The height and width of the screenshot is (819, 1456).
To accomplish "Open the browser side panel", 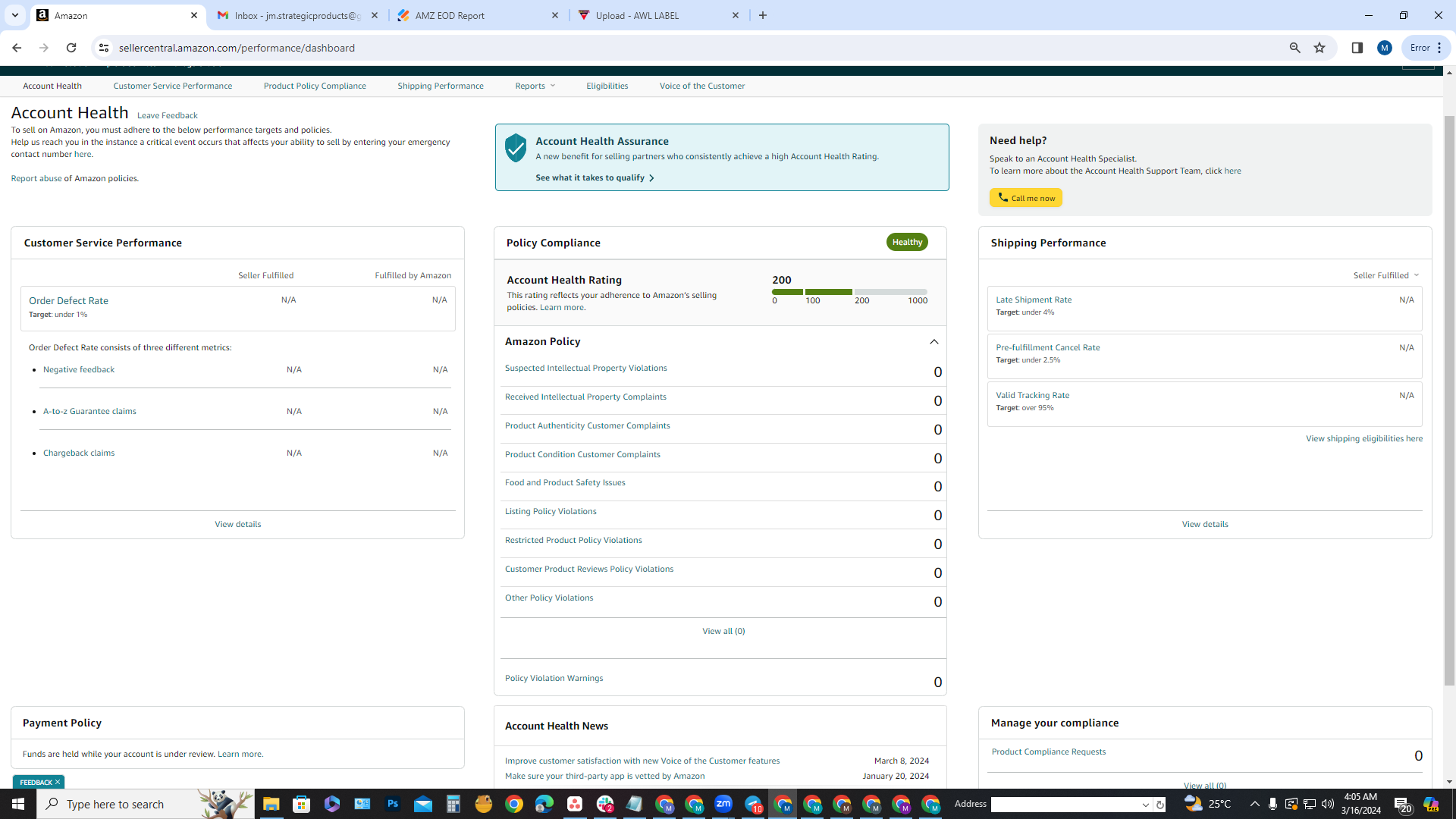I will [x=1357, y=48].
